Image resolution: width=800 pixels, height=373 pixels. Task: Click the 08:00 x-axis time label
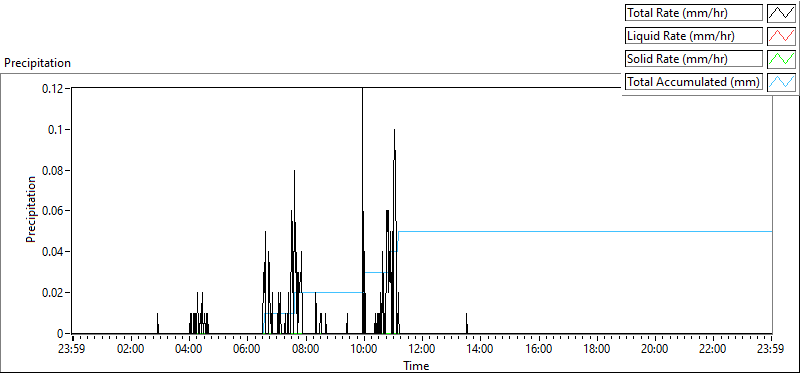306,349
